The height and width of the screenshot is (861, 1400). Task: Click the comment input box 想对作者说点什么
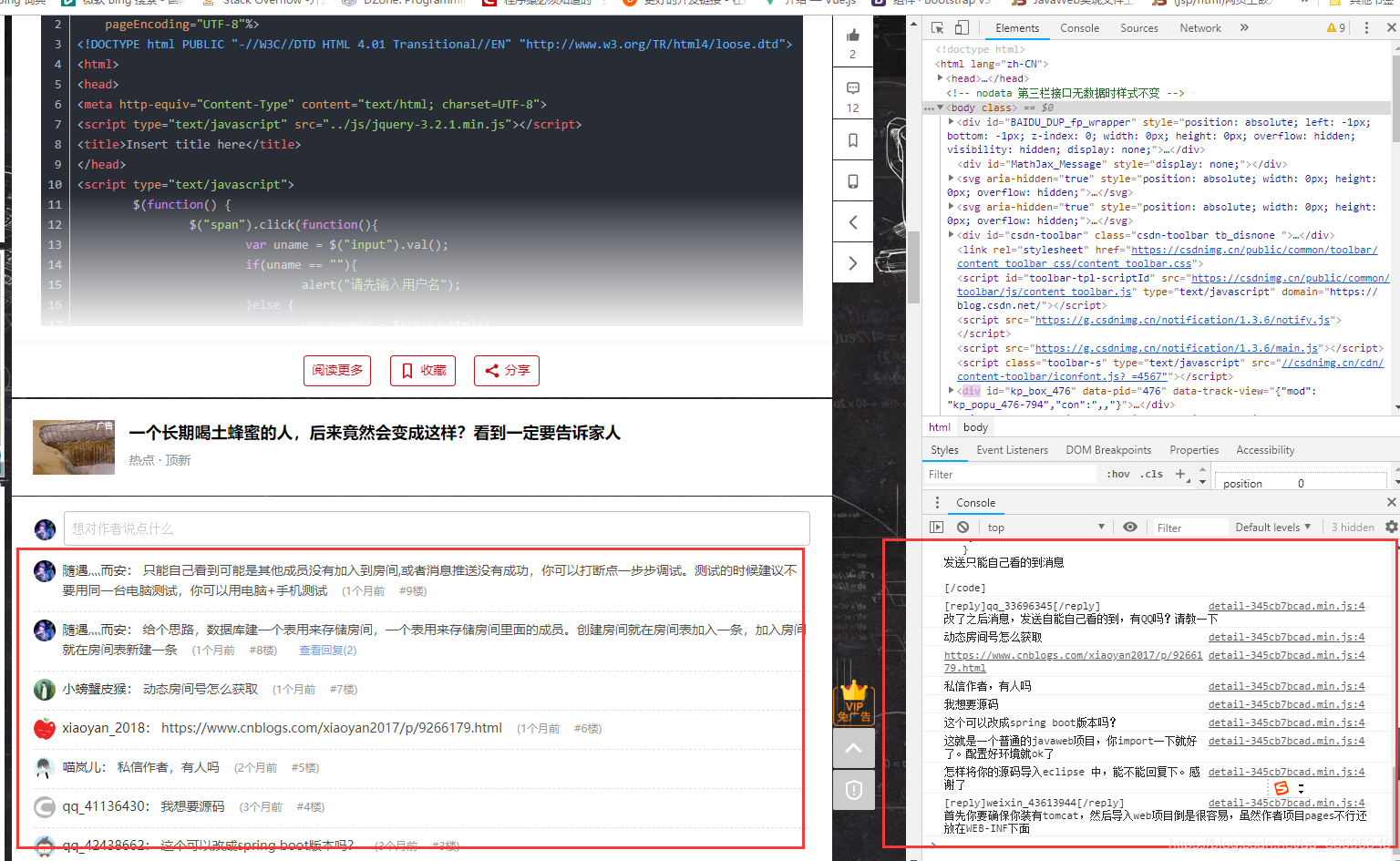click(x=437, y=528)
